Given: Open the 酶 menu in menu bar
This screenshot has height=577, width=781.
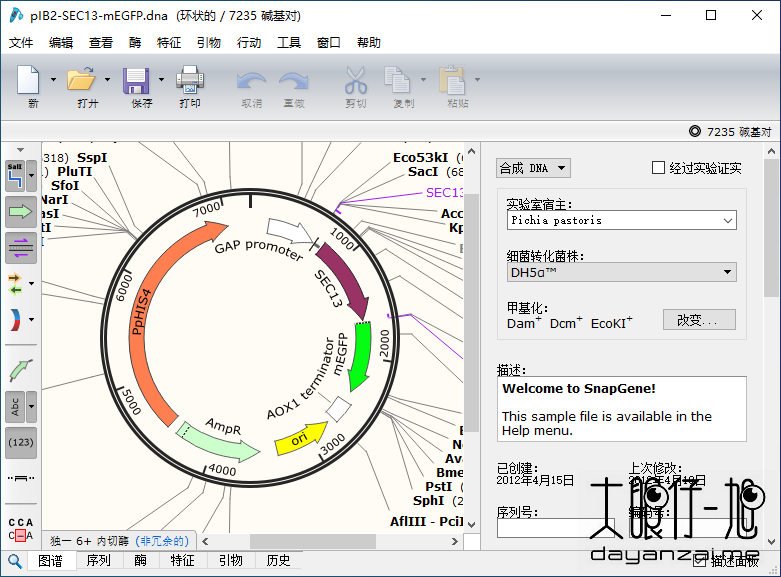Looking at the screenshot, I should 135,43.
